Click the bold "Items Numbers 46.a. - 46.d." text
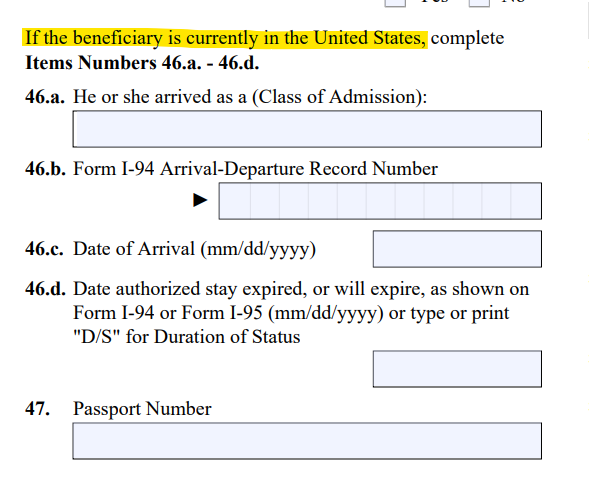Screen dimensions: 589x502 (x=142, y=62)
